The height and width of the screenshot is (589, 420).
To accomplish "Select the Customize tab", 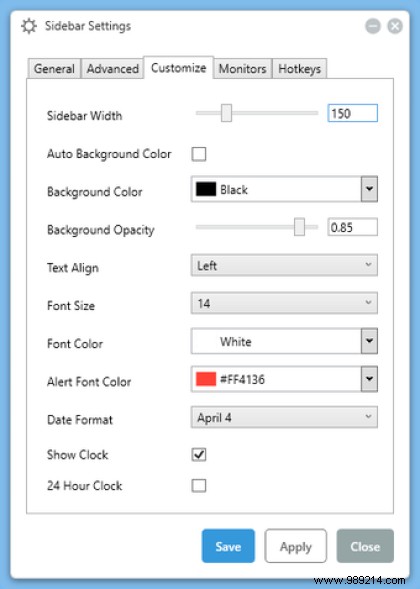I will pos(178,68).
